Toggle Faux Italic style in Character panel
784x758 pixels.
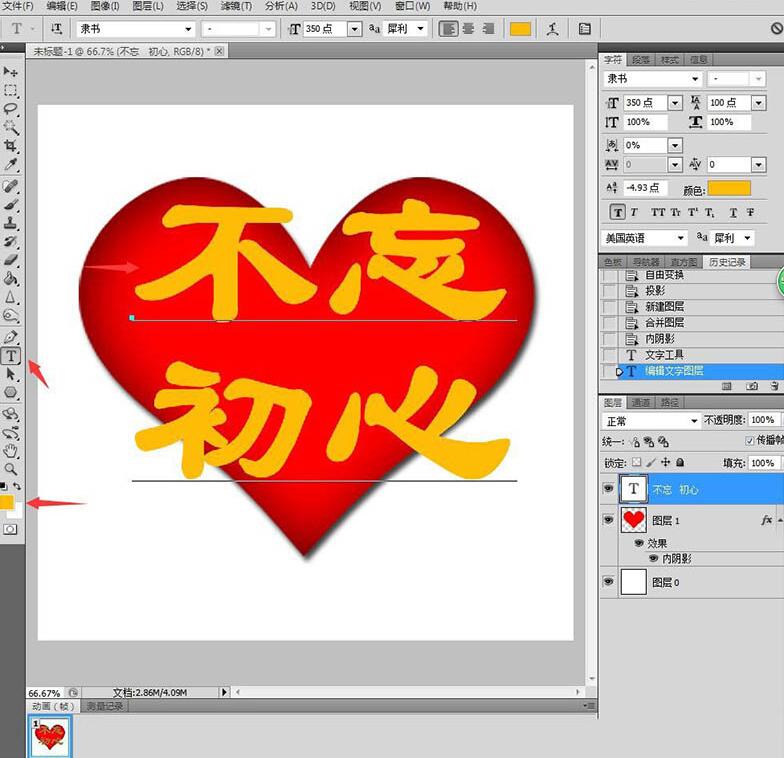634,212
